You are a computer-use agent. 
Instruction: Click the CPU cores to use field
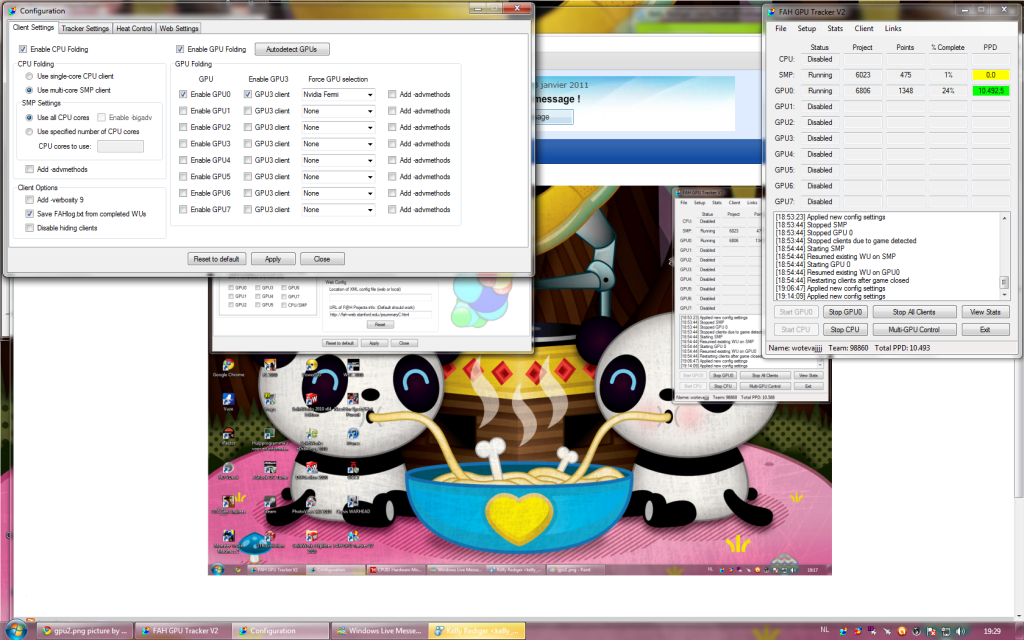[x=120, y=146]
